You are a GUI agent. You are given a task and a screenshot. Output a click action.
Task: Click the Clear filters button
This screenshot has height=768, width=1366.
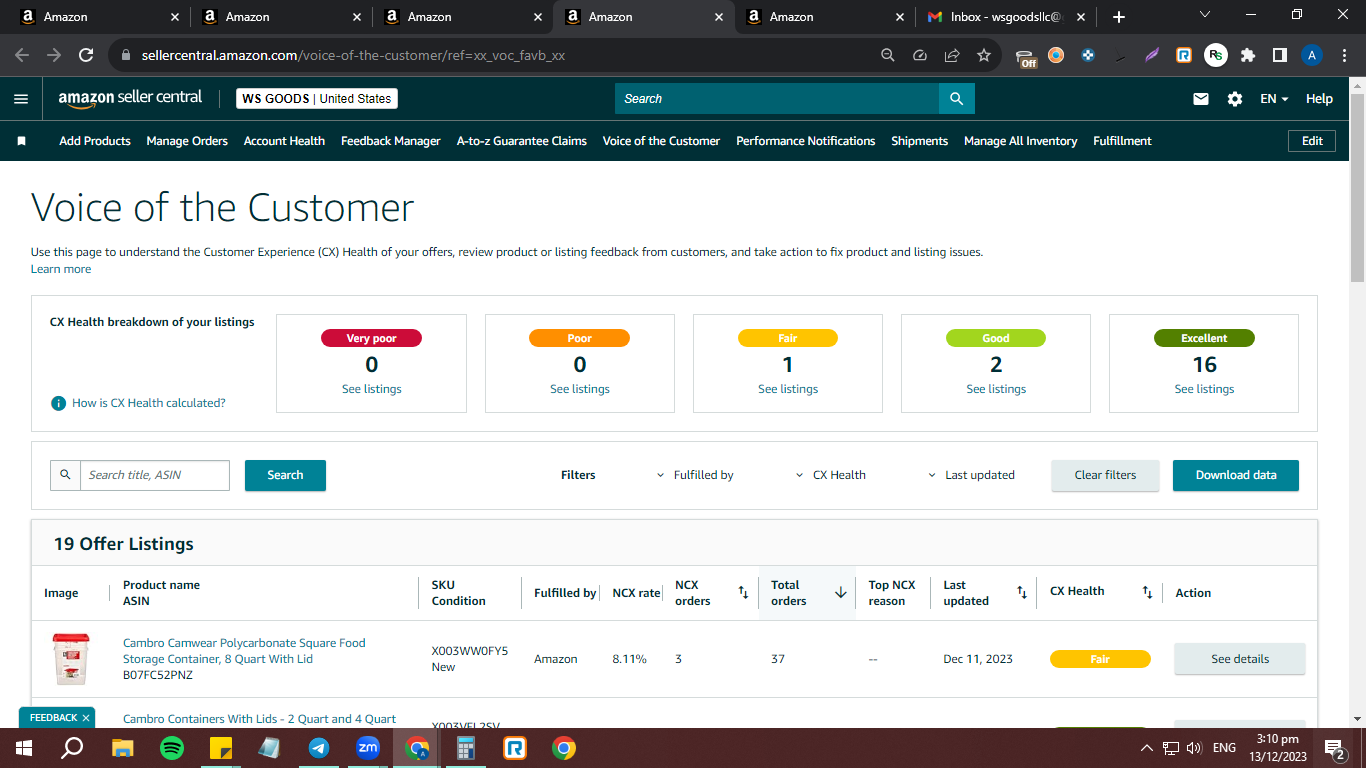click(1105, 475)
